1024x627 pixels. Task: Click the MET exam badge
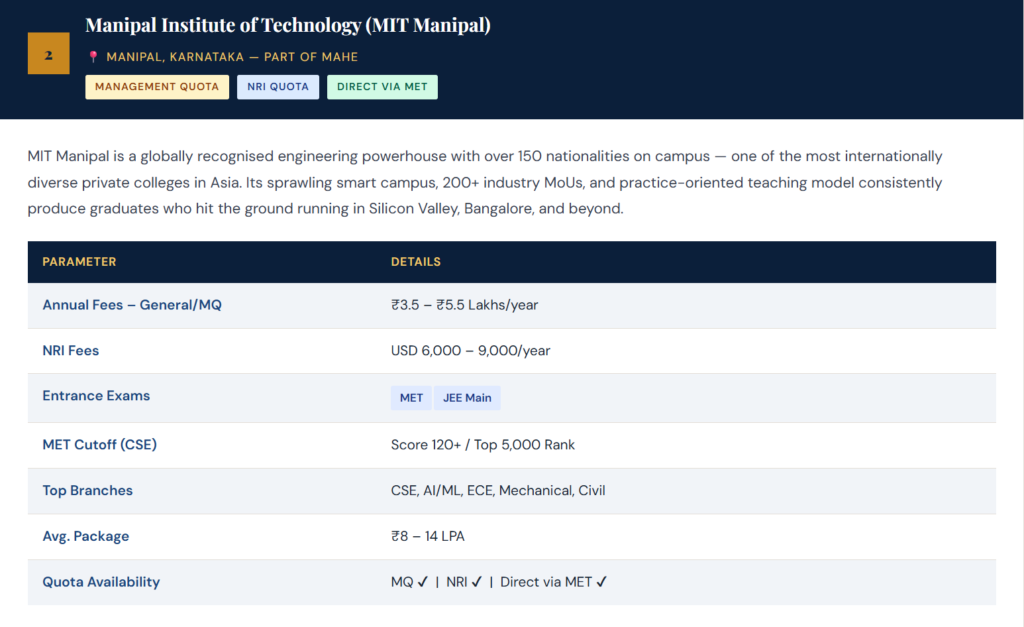point(411,397)
